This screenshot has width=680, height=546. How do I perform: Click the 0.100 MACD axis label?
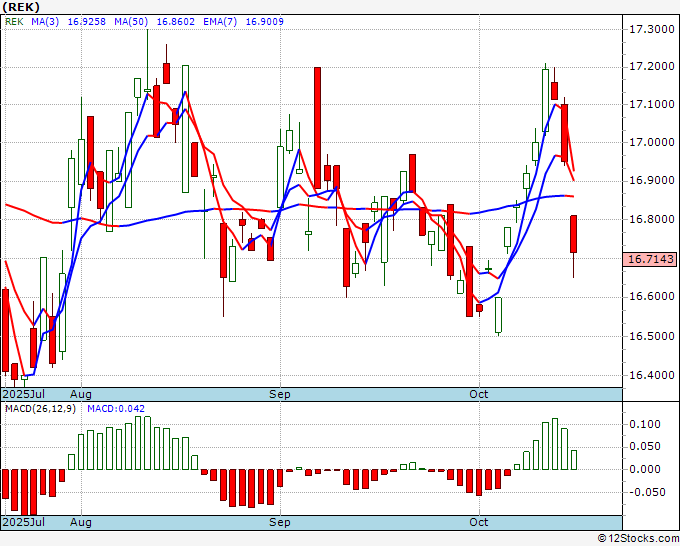click(645, 424)
